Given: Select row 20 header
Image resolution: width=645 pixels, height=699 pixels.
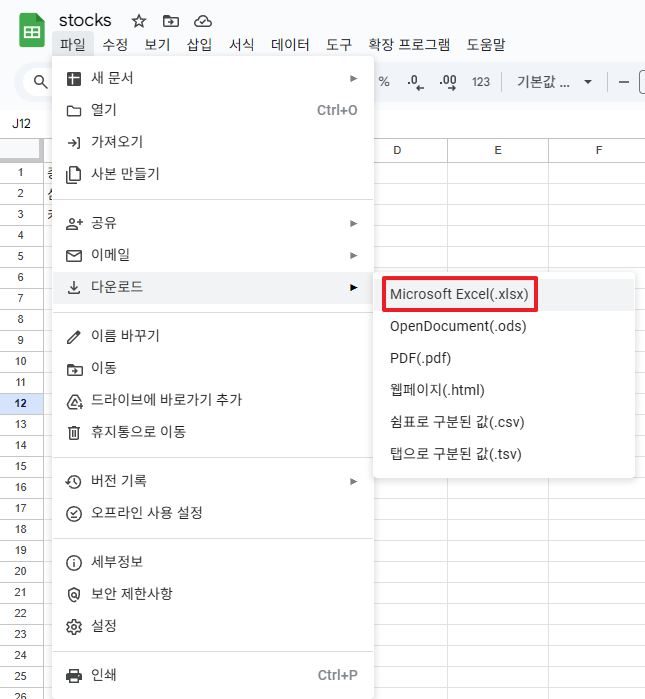Looking at the screenshot, I should pyautogui.click(x=21, y=572).
